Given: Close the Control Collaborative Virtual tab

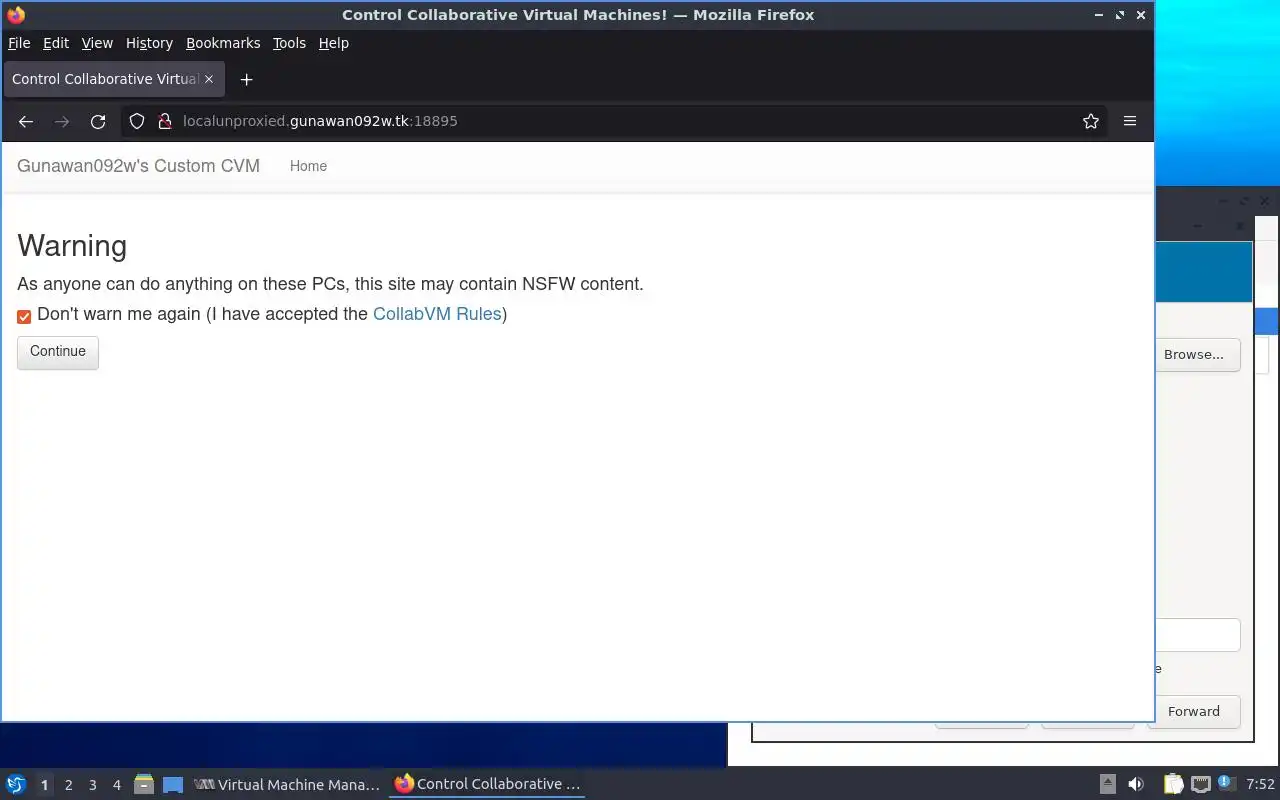Looking at the screenshot, I should pyautogui.click(x=209, y=79).
